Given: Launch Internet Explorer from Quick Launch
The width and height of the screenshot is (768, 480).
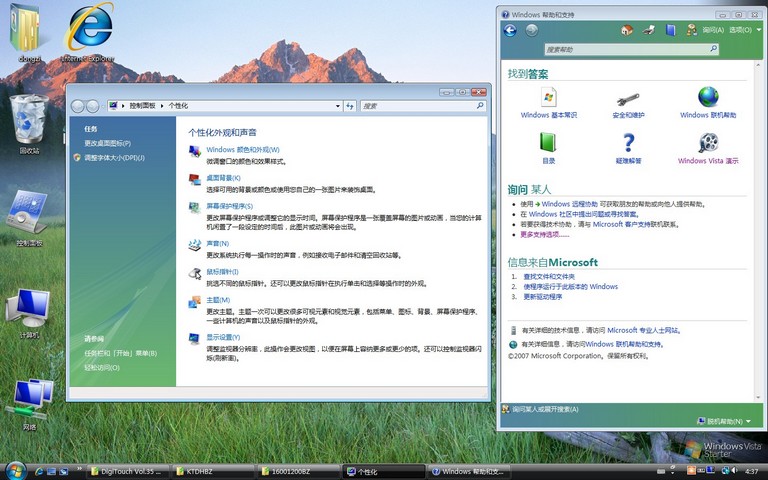Looking at the screenshot, I should (x=40, y=472).
